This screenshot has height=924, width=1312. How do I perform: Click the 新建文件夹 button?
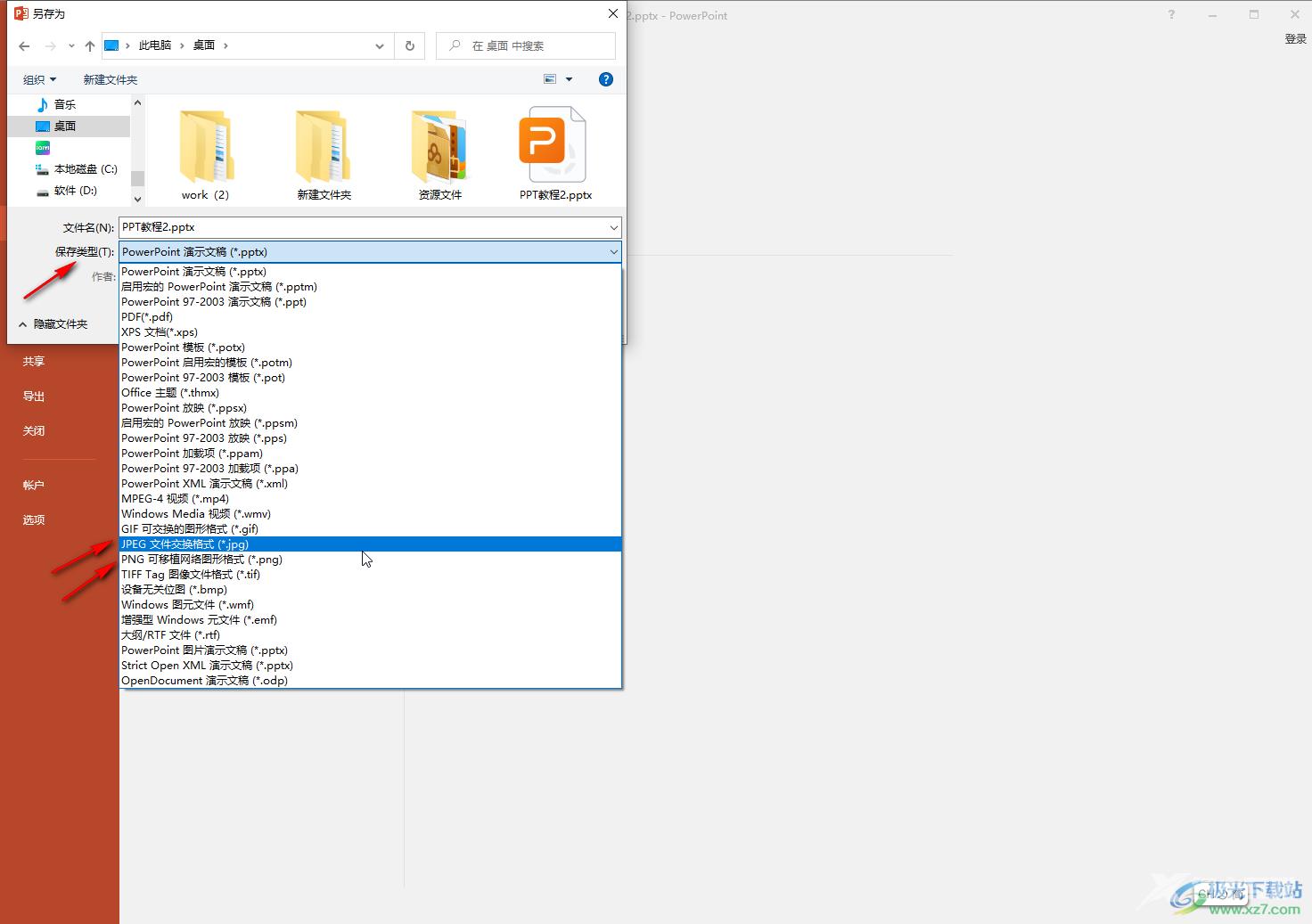coord(111,79)
